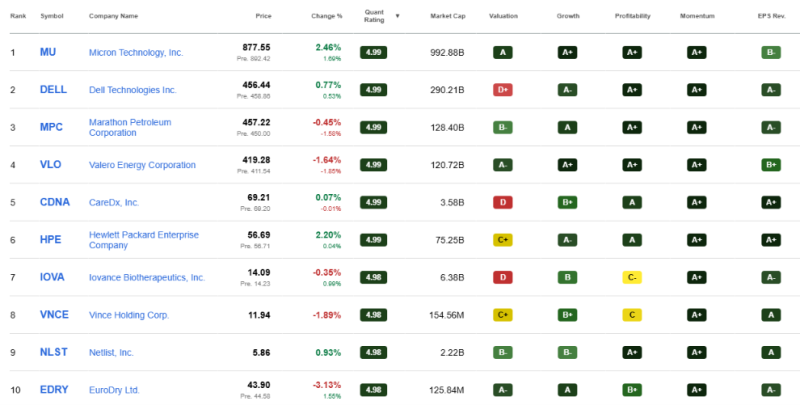Open Micron Technology, Inc. company page
This screenshot has height=405, width=800.
pyautogui.click(x=136, y=53)
